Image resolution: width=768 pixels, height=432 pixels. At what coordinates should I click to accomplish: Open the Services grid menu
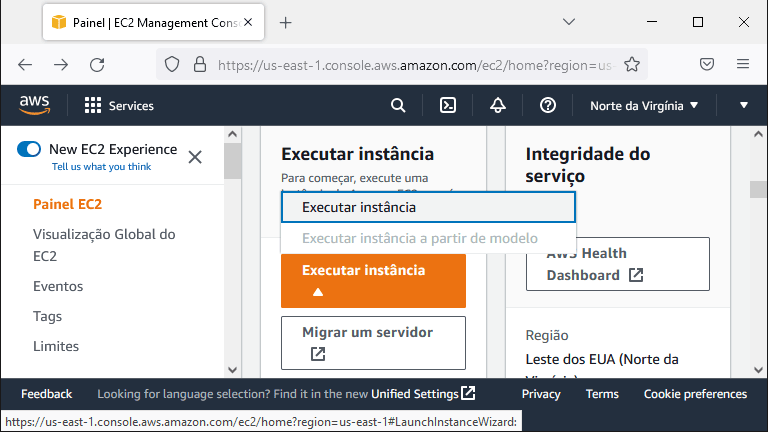(x=119, y=106)
